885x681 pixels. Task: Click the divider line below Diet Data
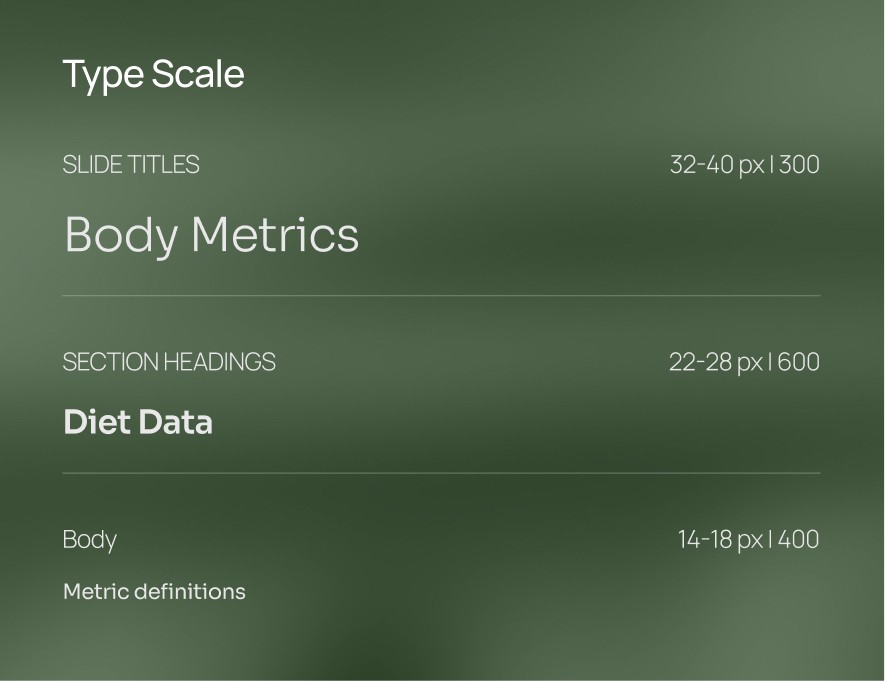tap(441, 473)
